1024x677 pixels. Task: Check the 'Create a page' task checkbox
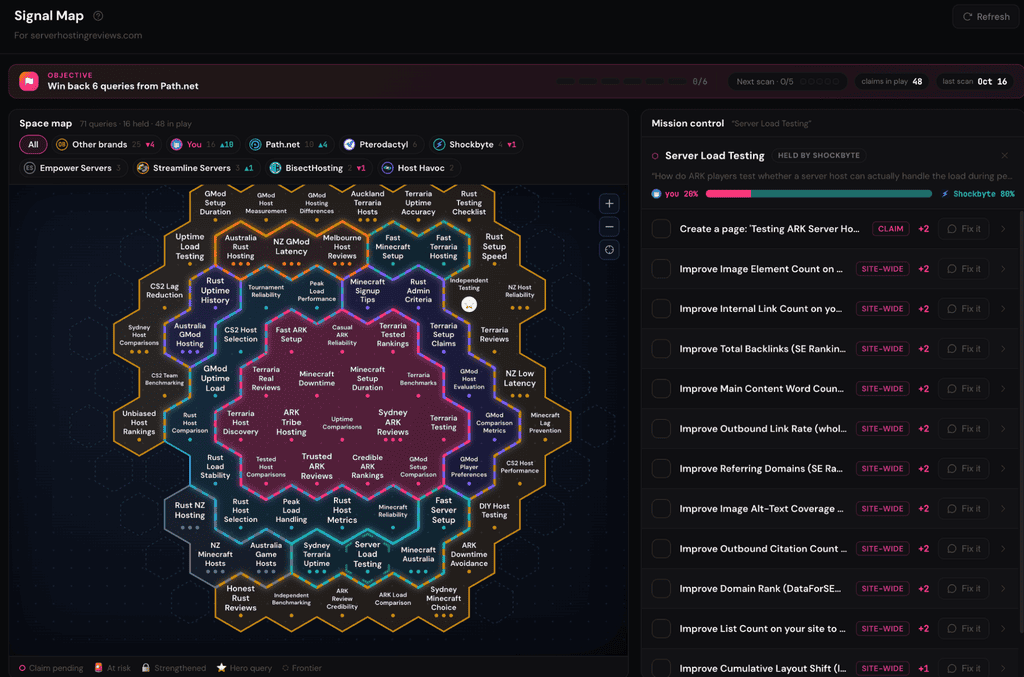tap(661, 228)
